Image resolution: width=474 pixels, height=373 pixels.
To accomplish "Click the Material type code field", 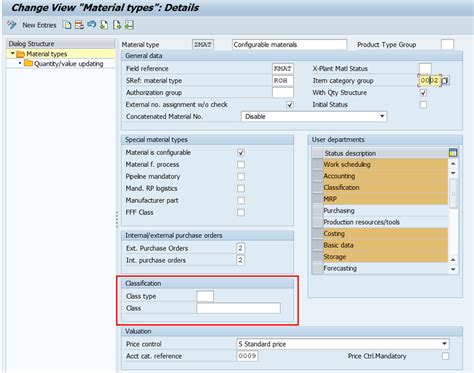I will tap(203, 45).
